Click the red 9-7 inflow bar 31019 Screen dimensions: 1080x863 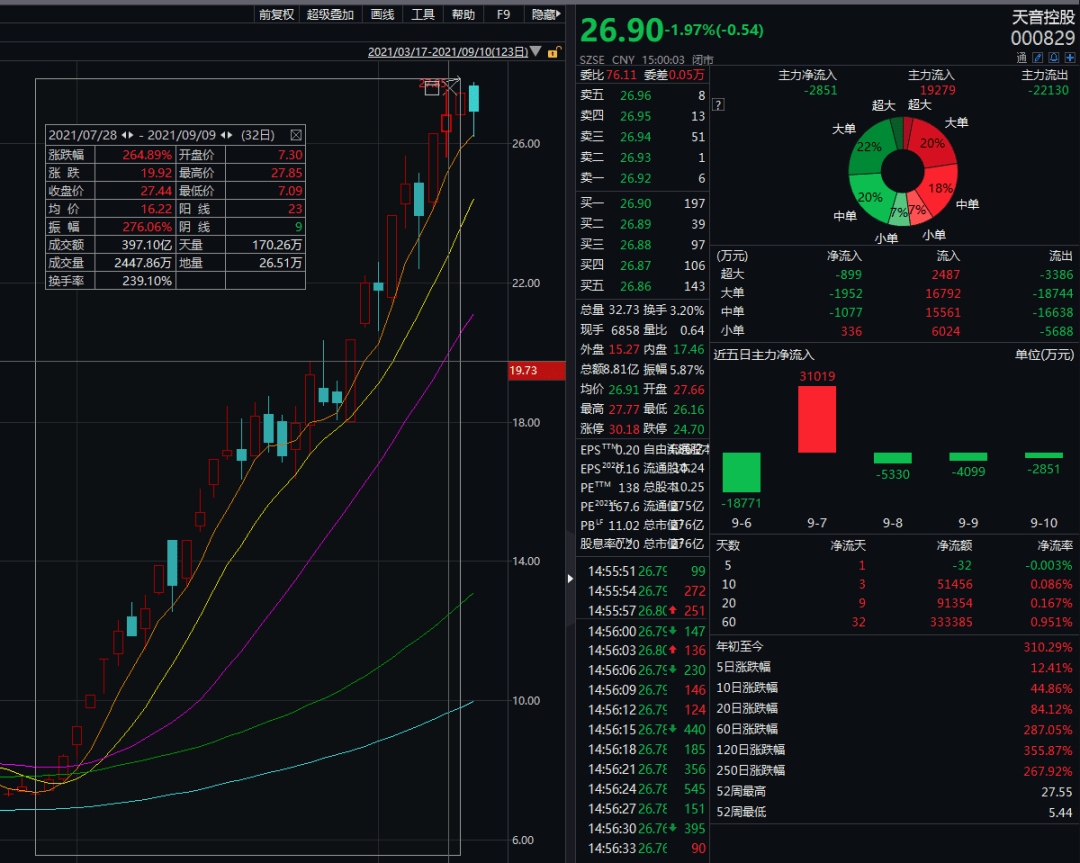click(817, 419)
